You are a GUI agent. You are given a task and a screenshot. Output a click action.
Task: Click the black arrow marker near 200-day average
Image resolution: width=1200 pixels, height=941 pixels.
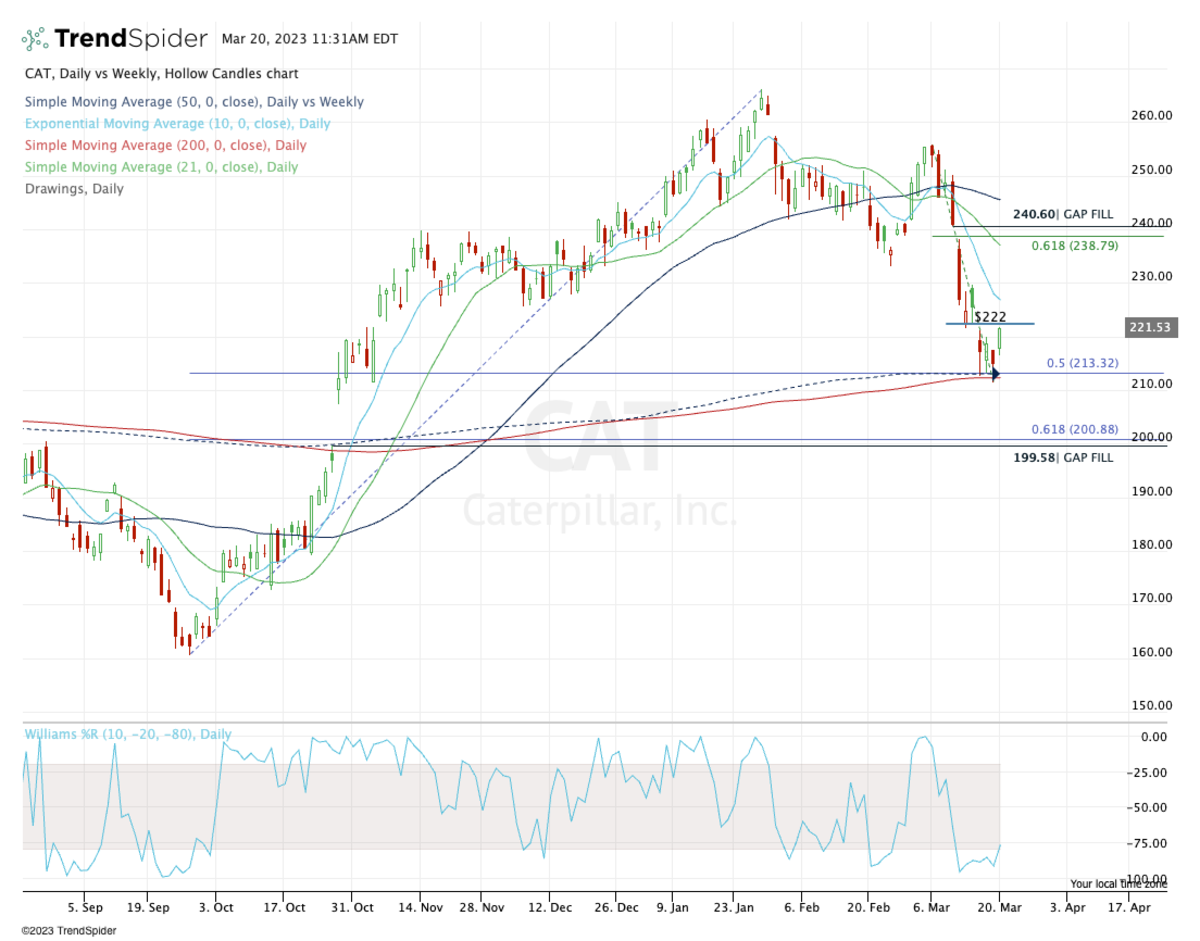coord(993,374)
